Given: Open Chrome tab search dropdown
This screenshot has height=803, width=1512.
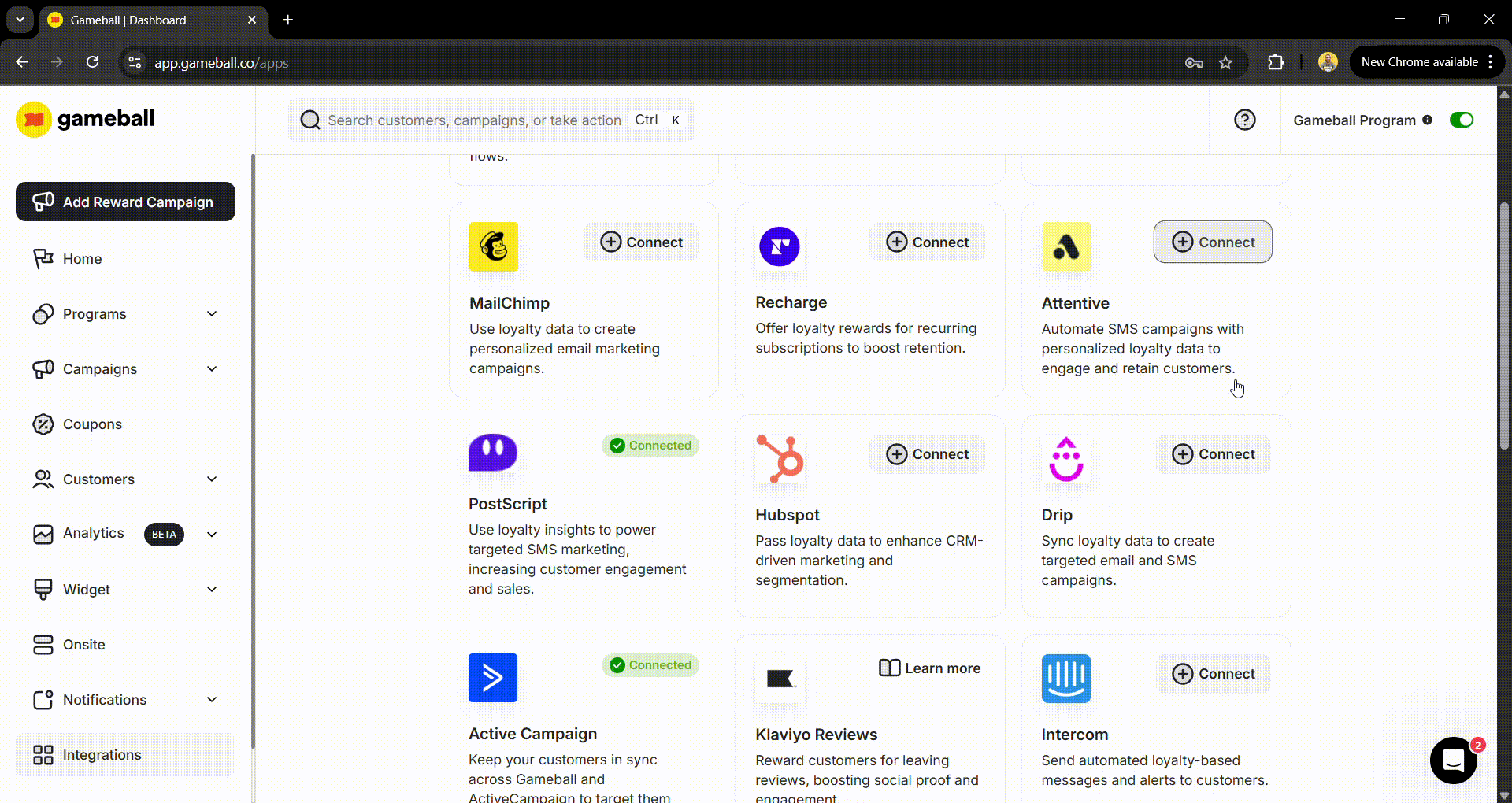Looking at the screenshot, I should [x=20, y=20].
